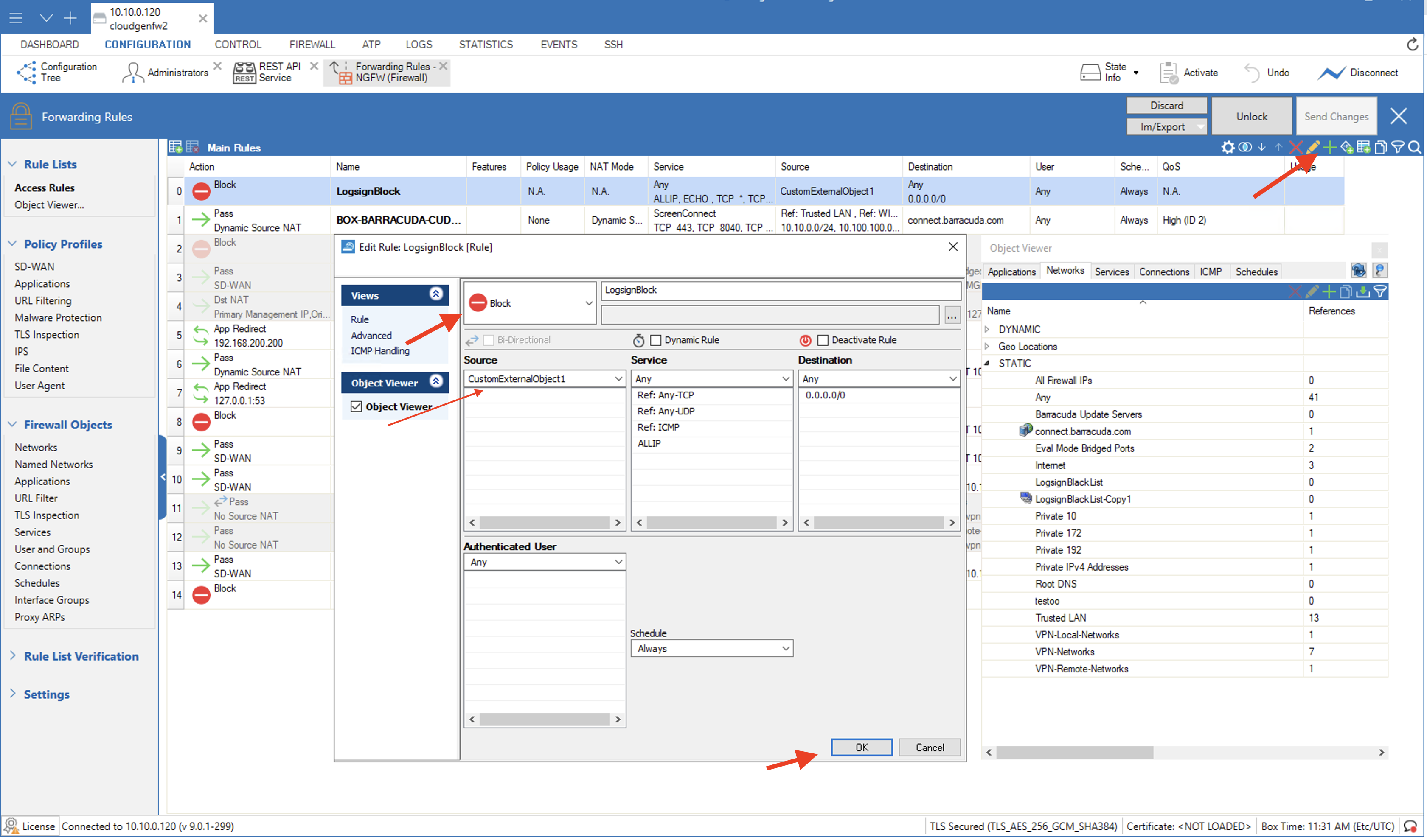Click Authenticated User list horizontal scrollbar

click(x=545, y=720)
